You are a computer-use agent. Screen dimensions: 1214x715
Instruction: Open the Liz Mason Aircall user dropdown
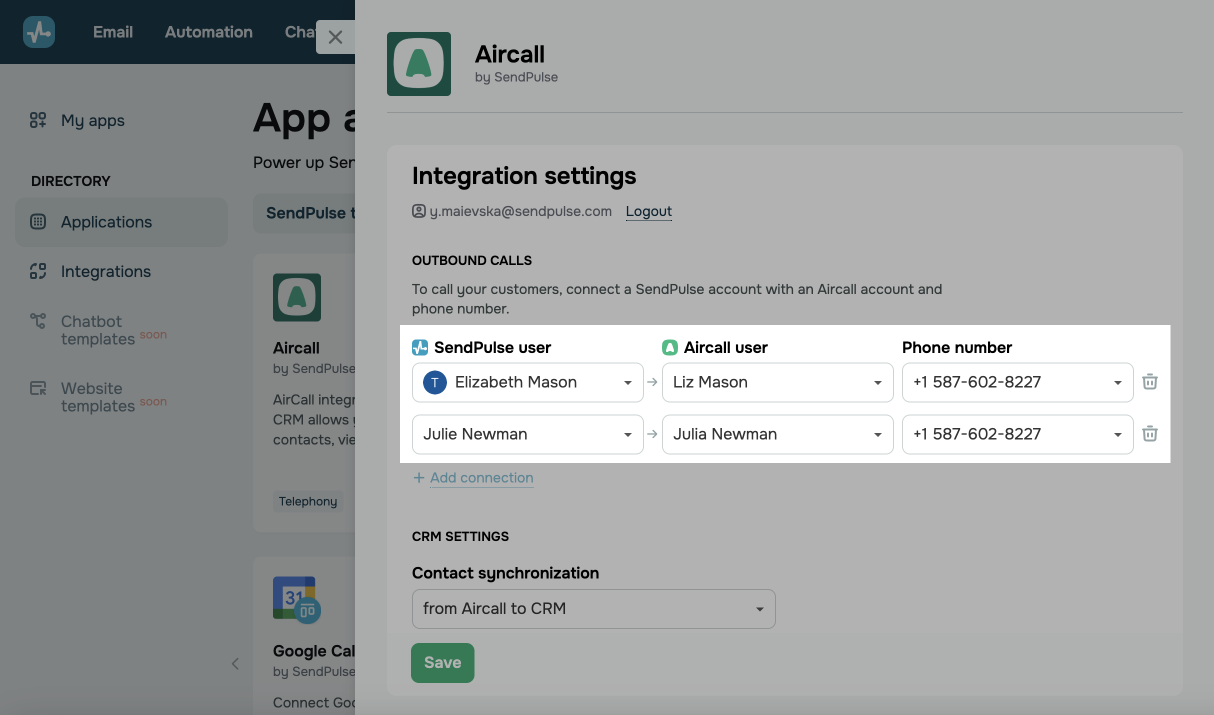tap(778, 382)
